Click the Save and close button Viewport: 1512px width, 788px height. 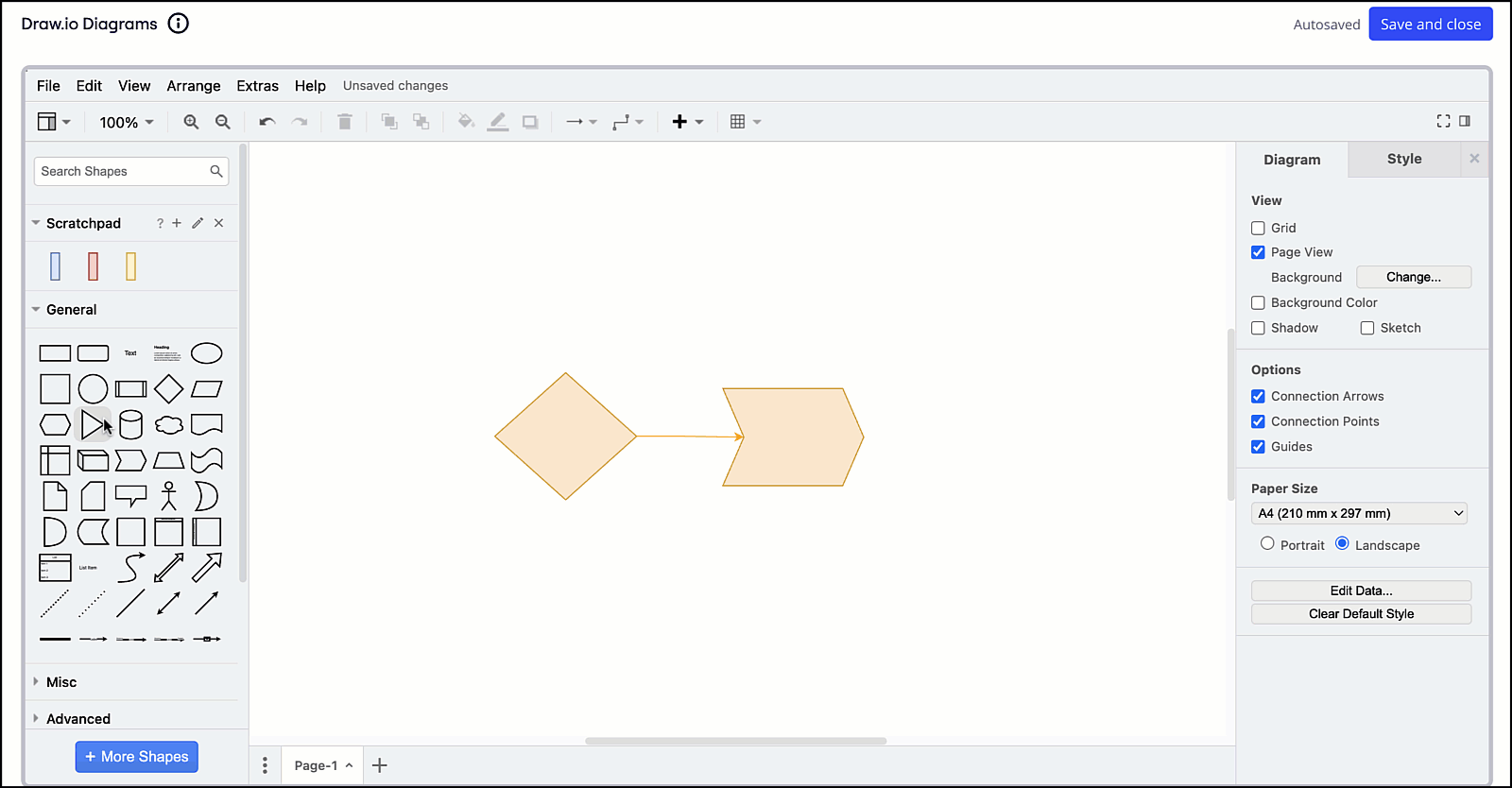1430,25
